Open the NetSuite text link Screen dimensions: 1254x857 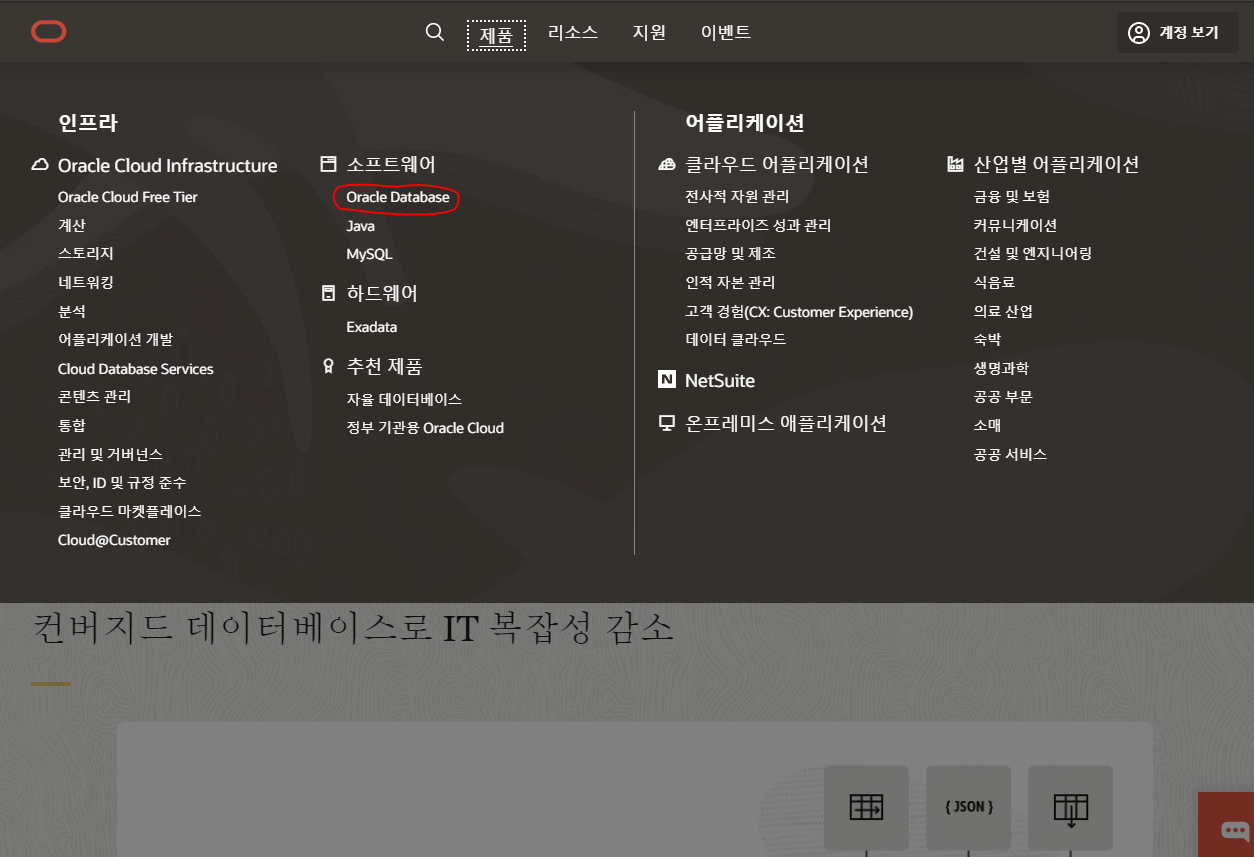click(x=720, y=380)
